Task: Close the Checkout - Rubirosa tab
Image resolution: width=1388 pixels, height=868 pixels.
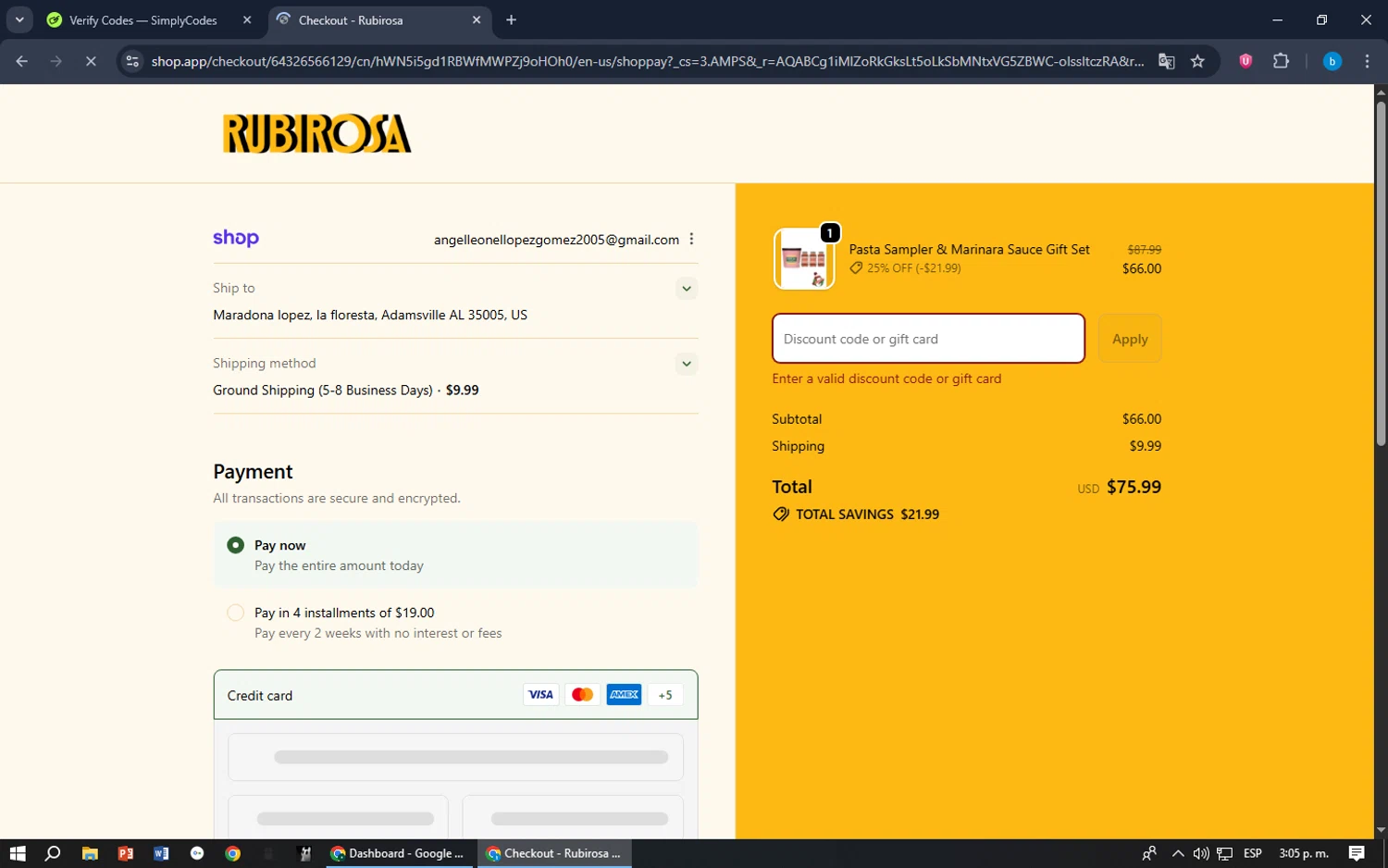Action: (477, 20)
